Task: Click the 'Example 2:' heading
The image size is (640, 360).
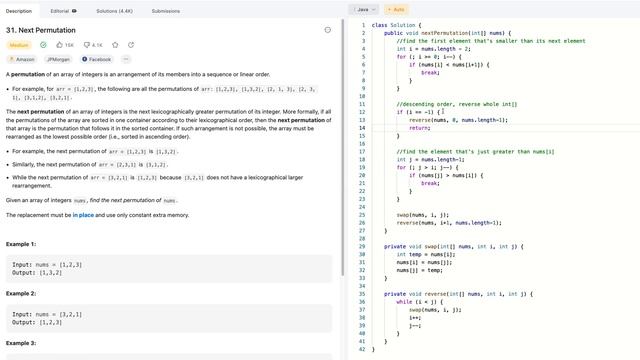Action: 21,293
